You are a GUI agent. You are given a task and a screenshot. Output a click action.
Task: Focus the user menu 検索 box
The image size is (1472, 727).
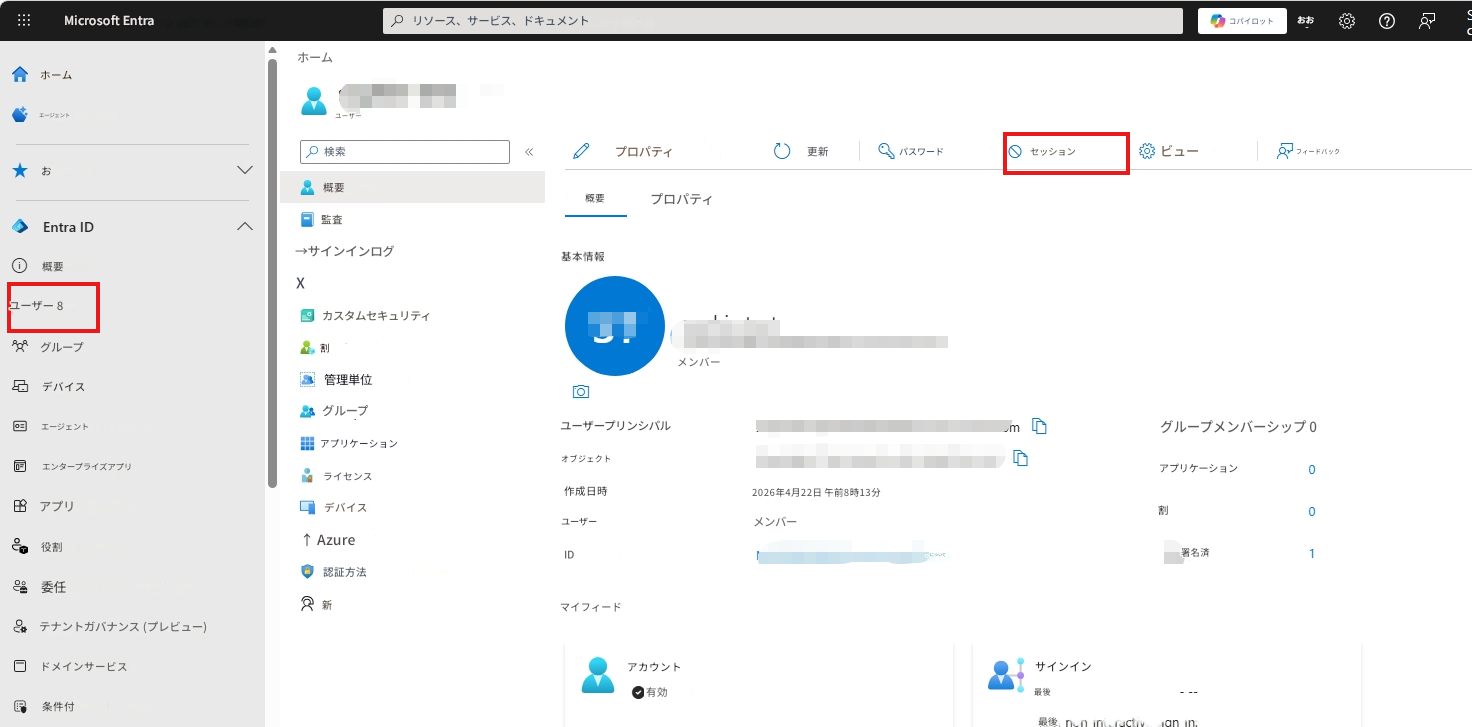405,152
